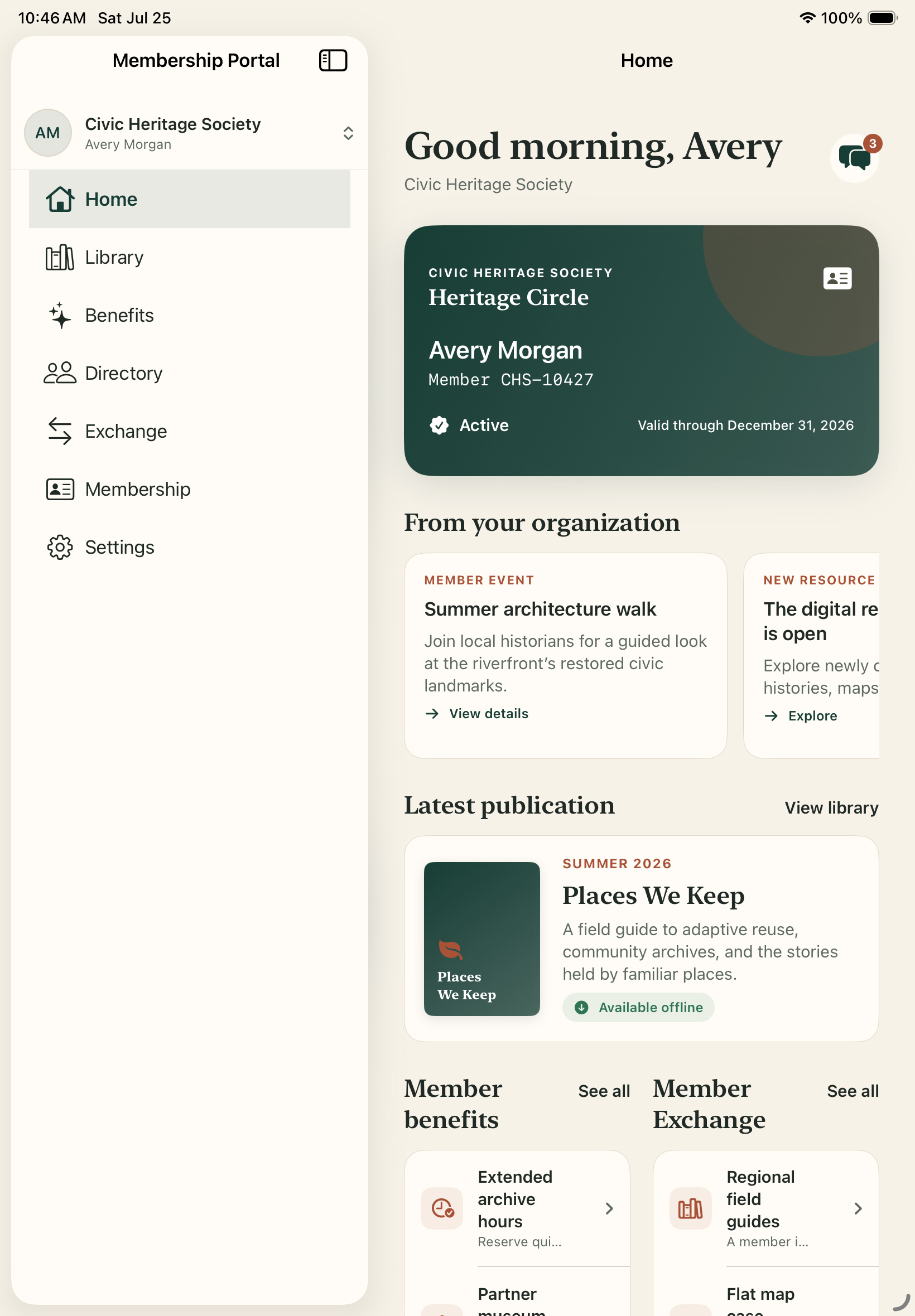Open the Directory section
This screenshot has width=915, height=1316.
click(x=189, y=373)
